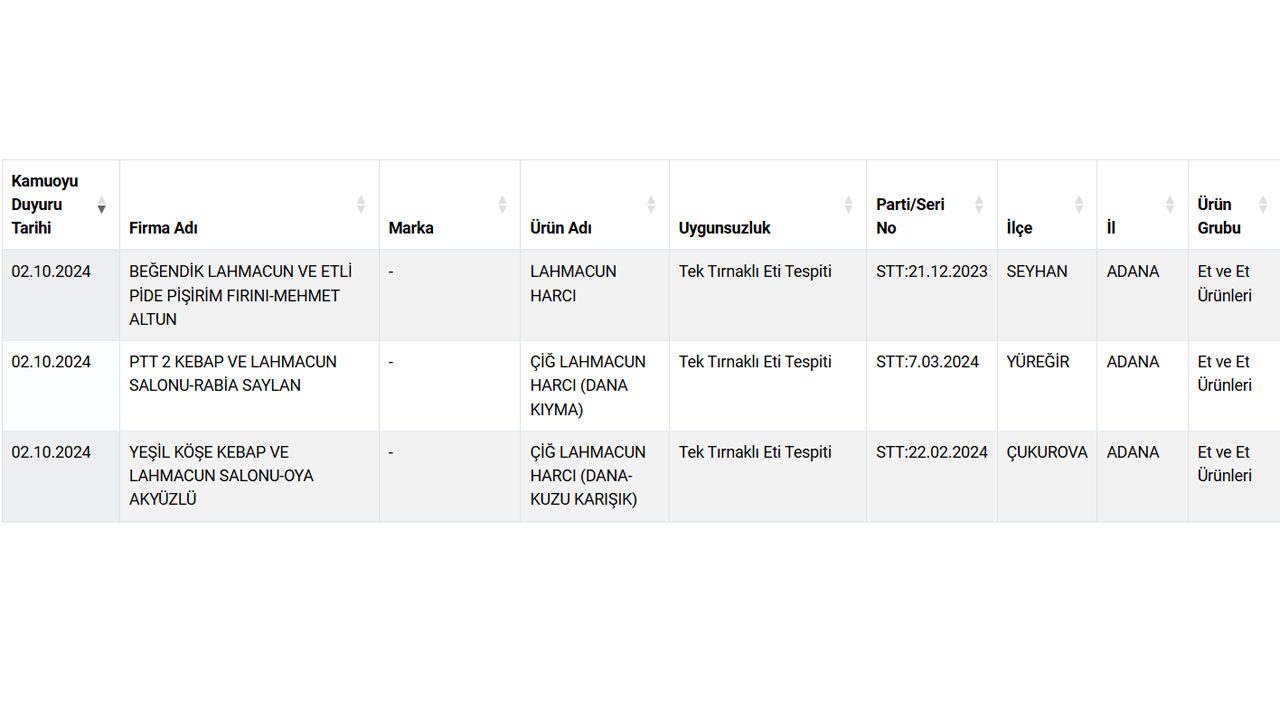Click sort arrows in Ürün Grubu column
1280x720 pixels.
tap(1263, 205)
